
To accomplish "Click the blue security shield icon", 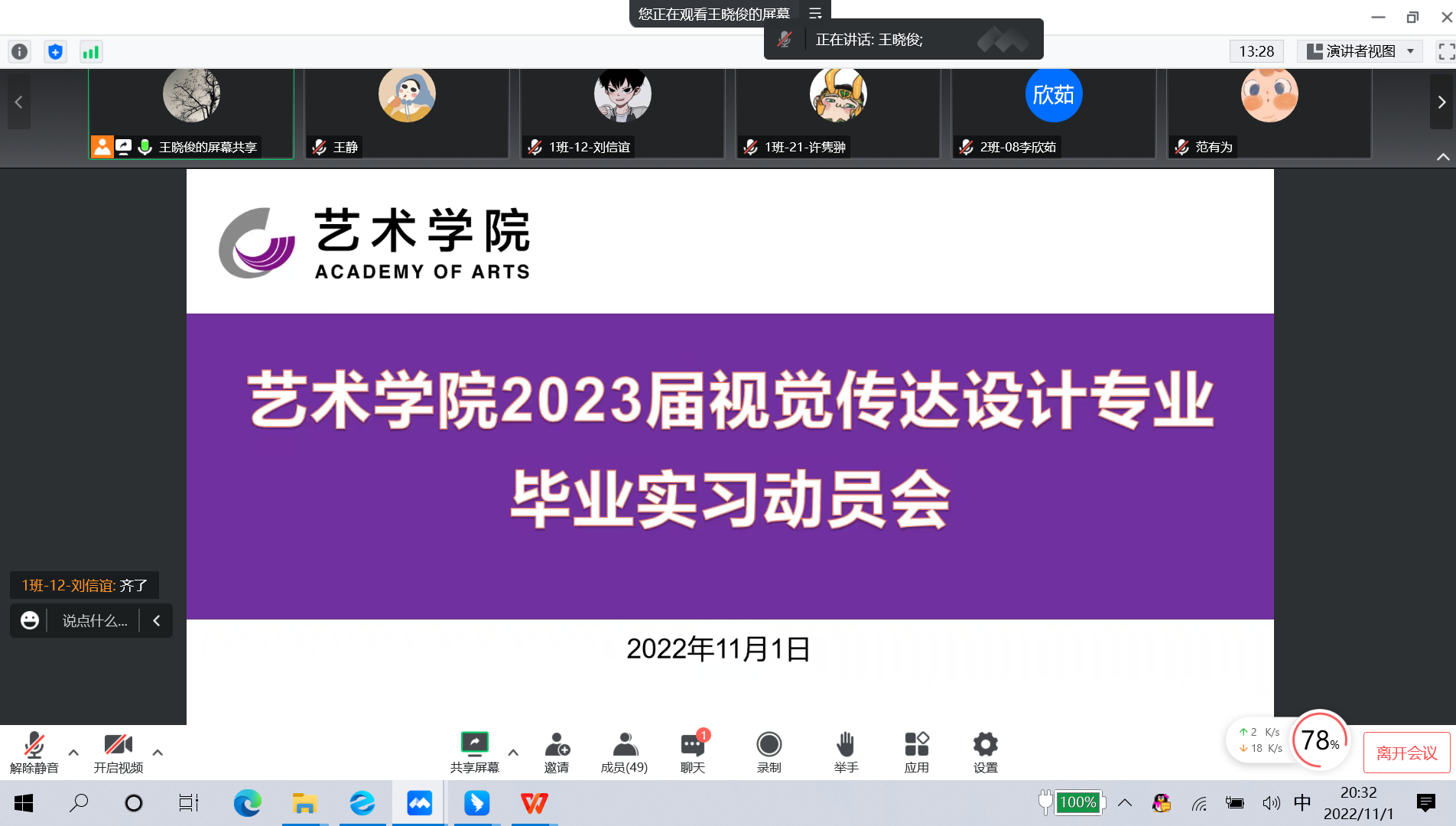I will click(x=55, y=52).
